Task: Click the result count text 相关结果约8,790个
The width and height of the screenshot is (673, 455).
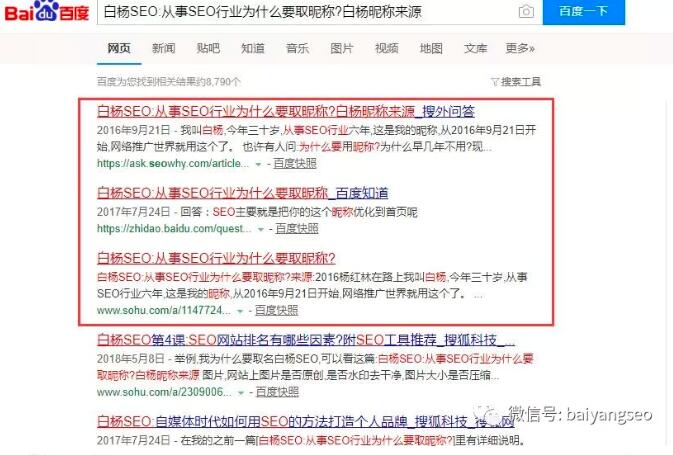Action: (200, 82)
